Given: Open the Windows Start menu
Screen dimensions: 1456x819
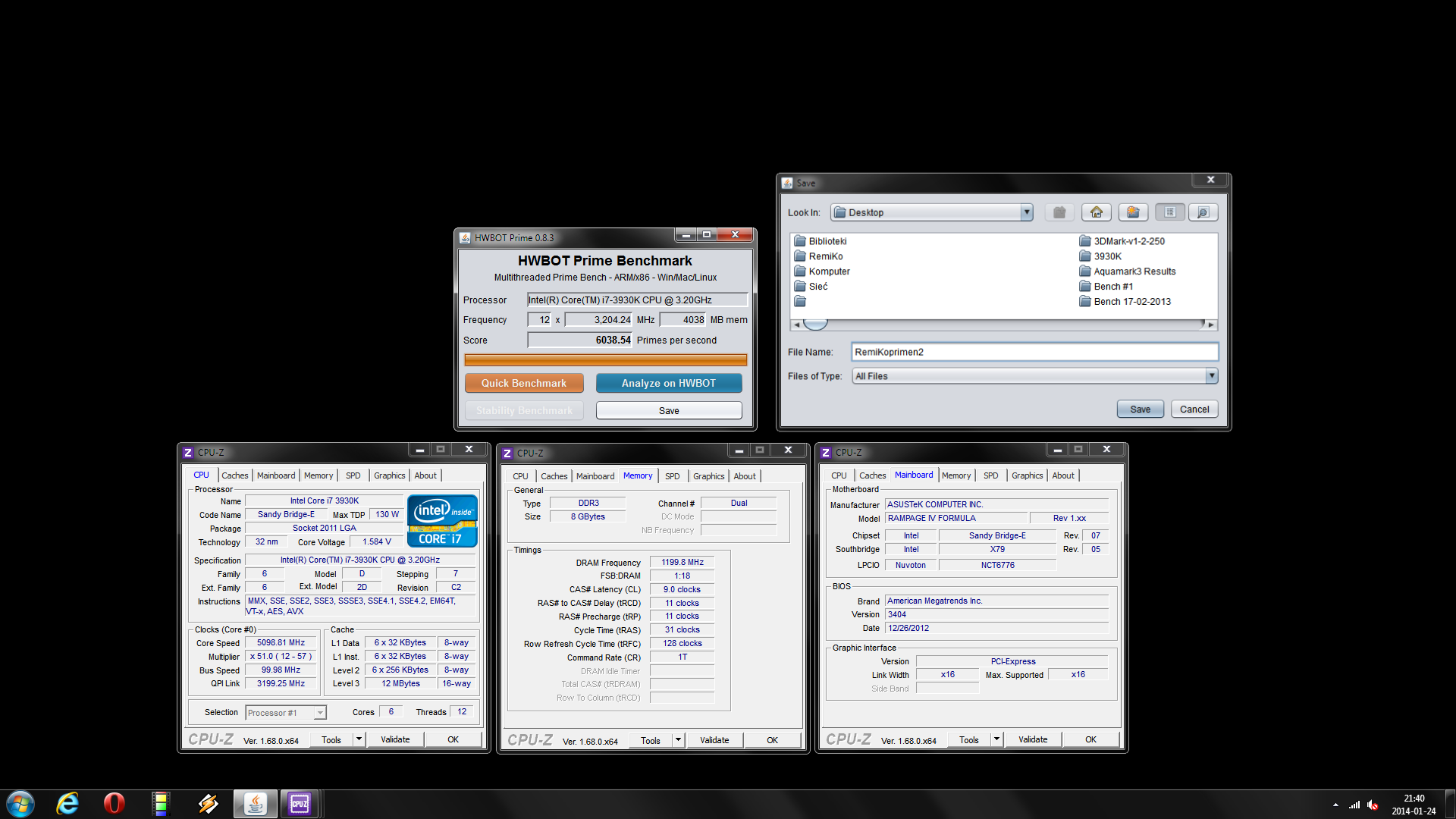Looking at the screenshot, I should (20, 804).
